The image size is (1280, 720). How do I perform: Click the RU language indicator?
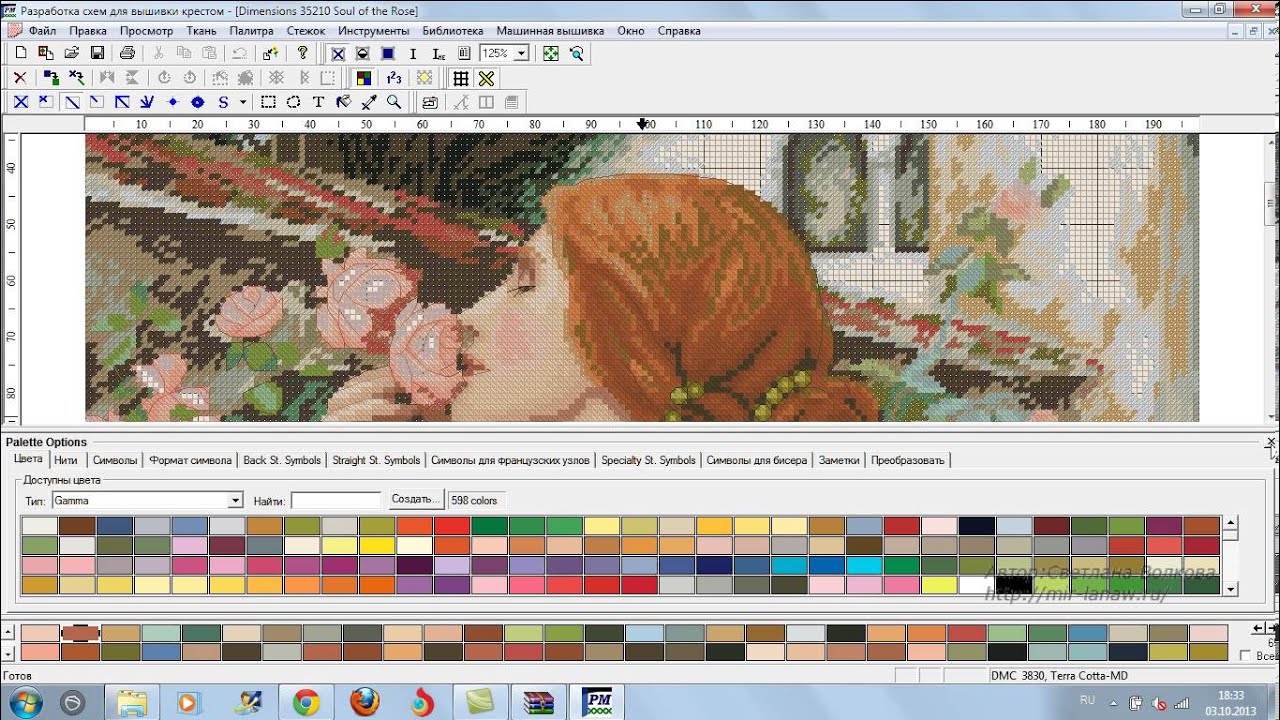click(x=1087, y=700)
